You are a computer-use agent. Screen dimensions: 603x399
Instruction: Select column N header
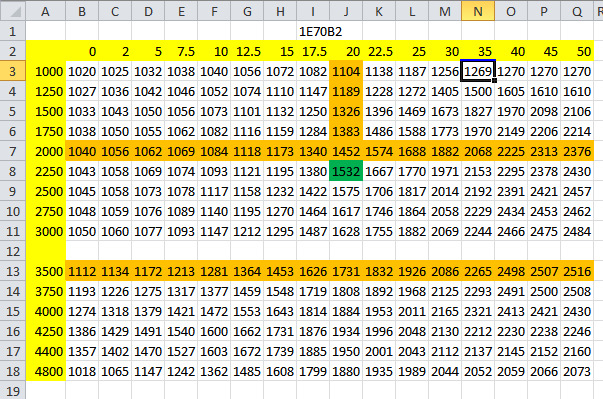478,11
